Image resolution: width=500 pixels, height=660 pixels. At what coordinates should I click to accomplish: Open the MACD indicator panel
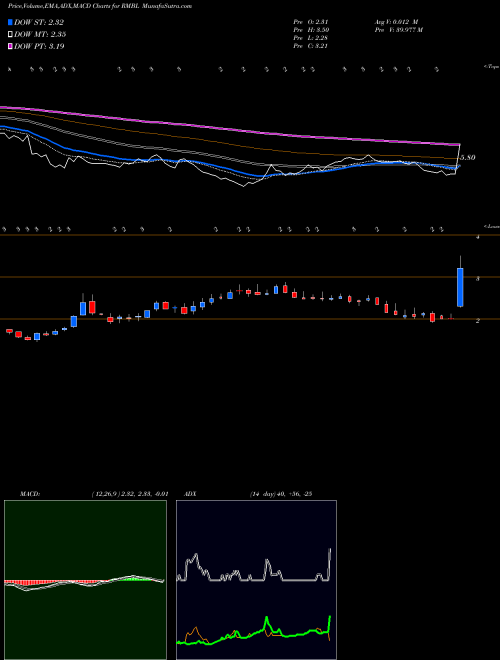point(85,580)
